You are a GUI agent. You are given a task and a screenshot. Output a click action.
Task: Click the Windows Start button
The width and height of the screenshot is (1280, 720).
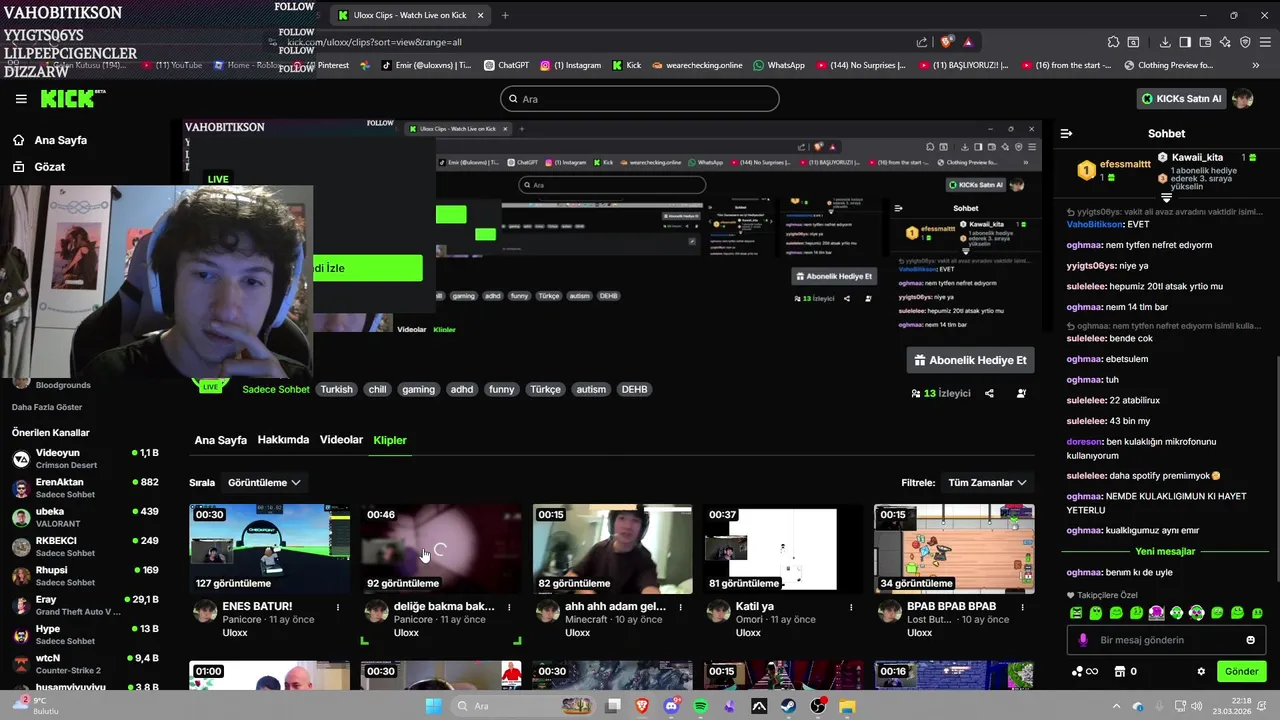(x=433, y=706)
